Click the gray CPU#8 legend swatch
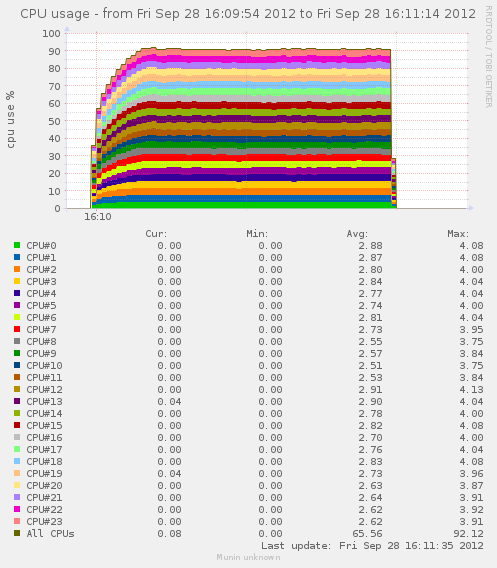The image size is (497, 568). (x=17, y=341)
